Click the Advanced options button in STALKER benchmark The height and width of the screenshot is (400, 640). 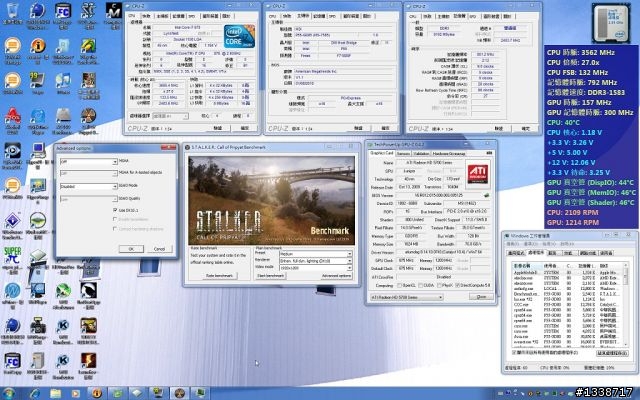tap(336, 276)
